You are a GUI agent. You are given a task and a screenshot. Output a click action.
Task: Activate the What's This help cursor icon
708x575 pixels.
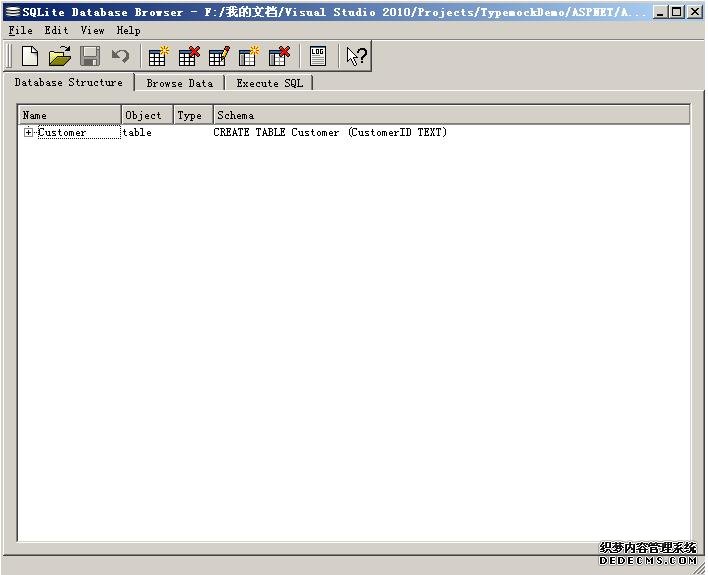tap(356, 57)
